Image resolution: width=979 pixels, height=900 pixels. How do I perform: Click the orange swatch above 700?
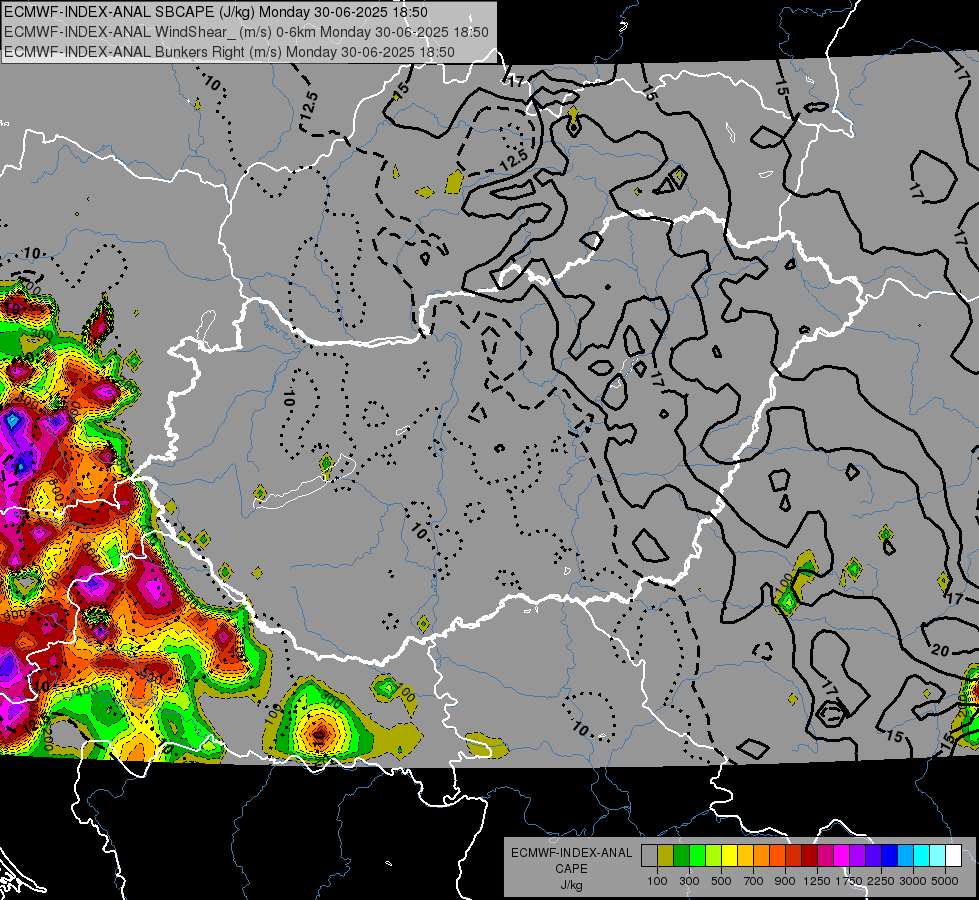(x=762, y=856)
